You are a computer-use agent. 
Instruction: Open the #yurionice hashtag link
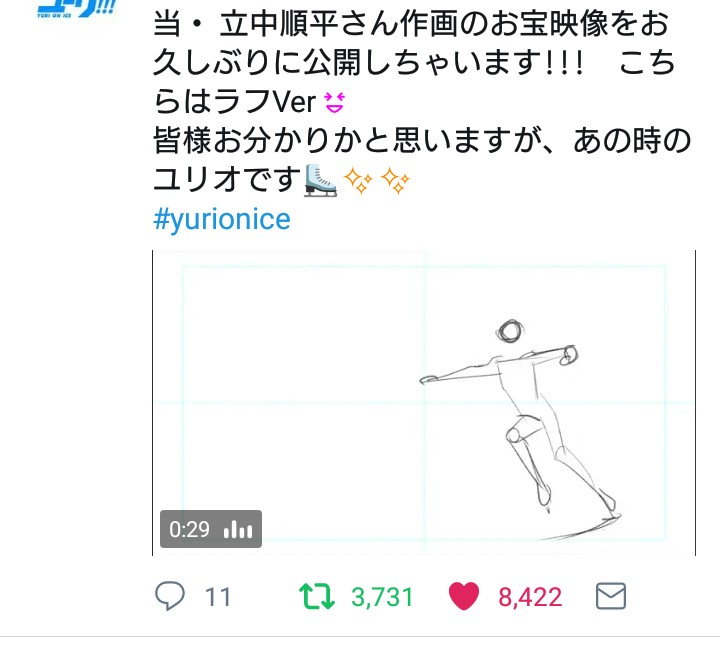coord(222,219)
